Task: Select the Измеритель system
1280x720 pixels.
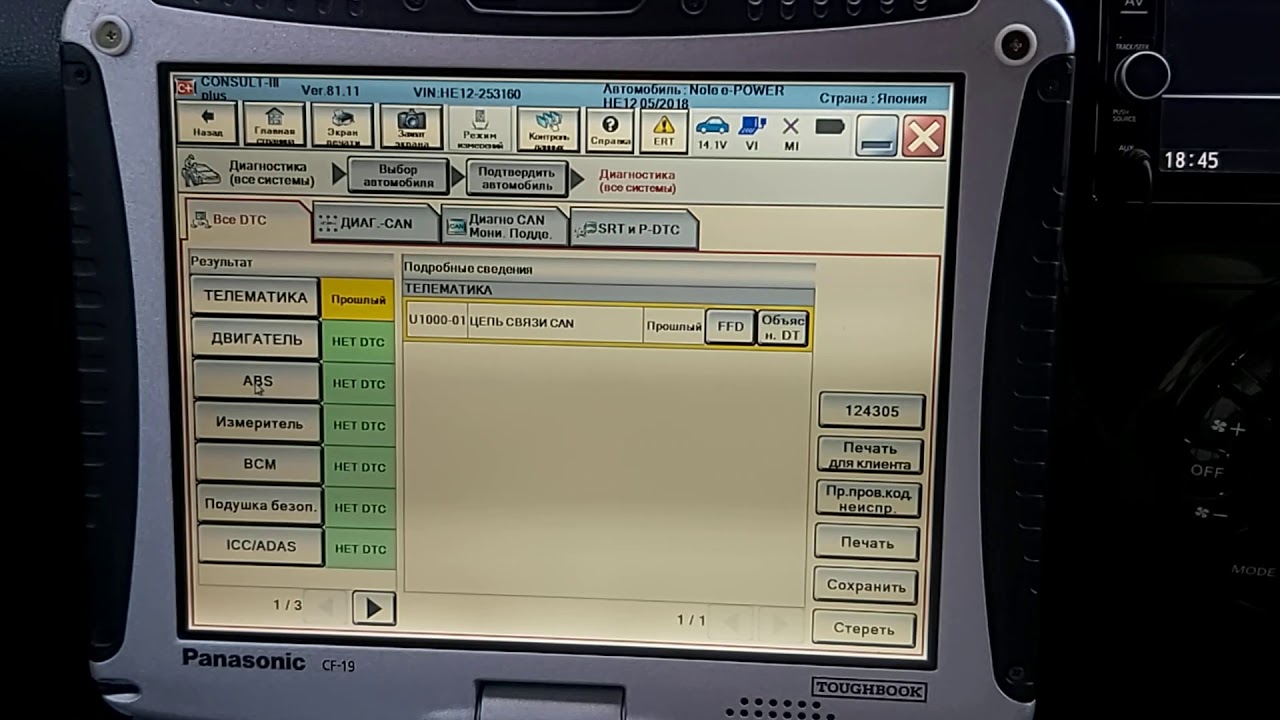Action: coord(259,423)
